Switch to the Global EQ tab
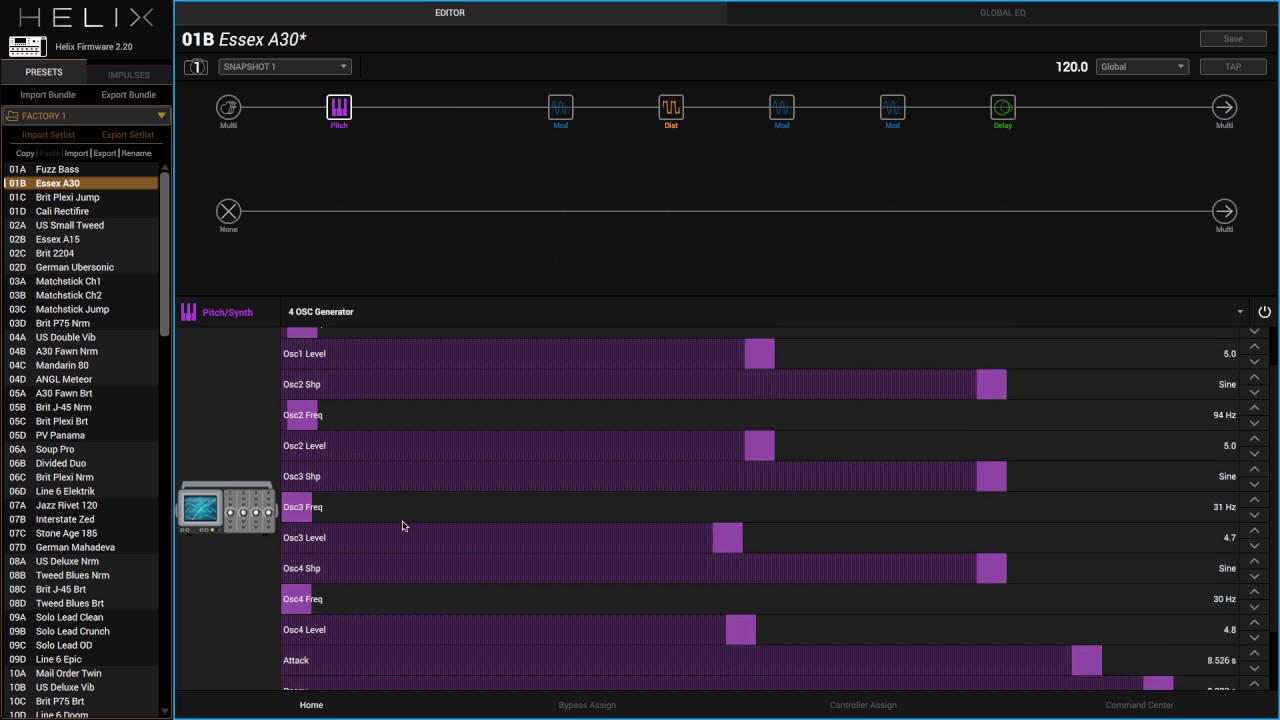Image resolution: width=1280 pixels, height=720 pixels. pyautogui.click(x=1002, y=13)
